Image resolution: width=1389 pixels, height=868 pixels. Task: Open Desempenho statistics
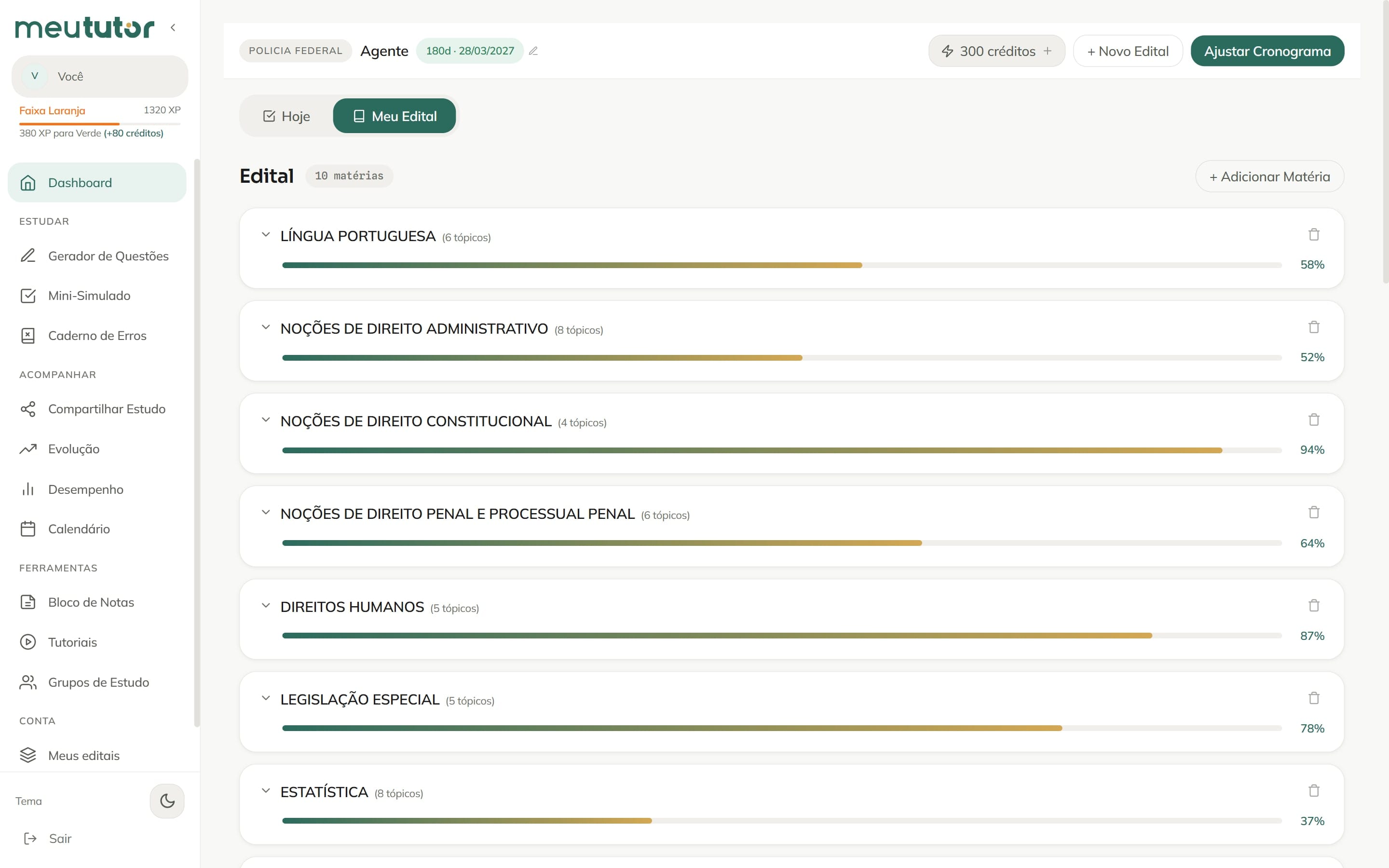click(97, 489)
